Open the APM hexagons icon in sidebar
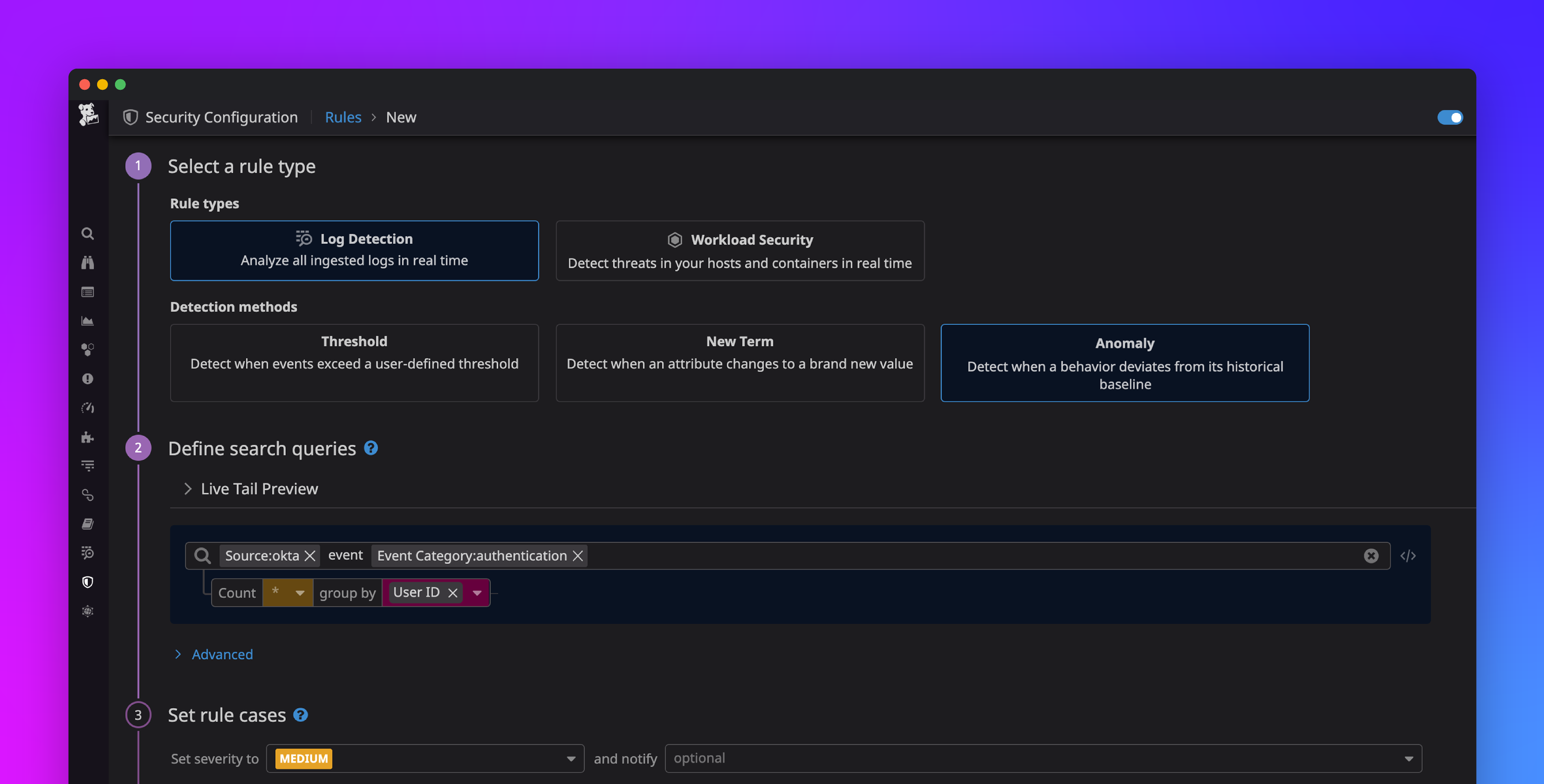 pos(87,349)
